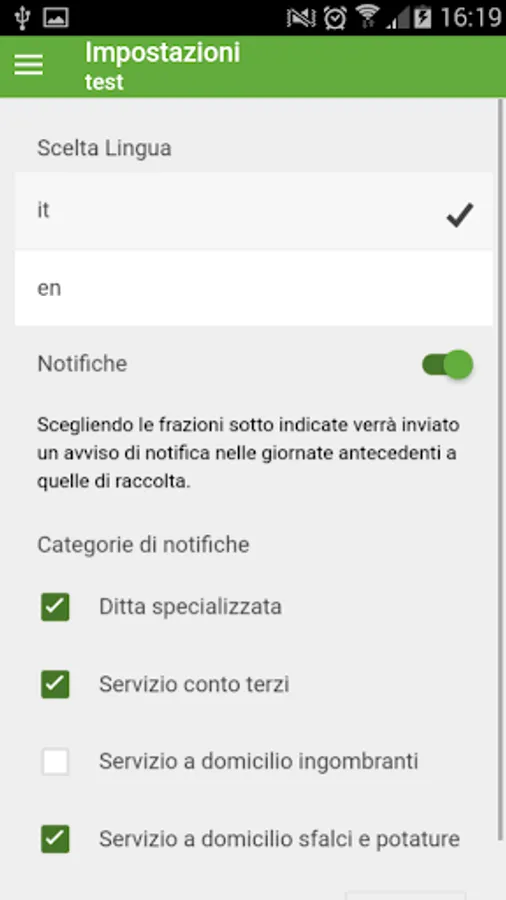The height and width of the screenshot is (900, 506).
Task: Tap the muted vibrate status icon
Action: 301,18
